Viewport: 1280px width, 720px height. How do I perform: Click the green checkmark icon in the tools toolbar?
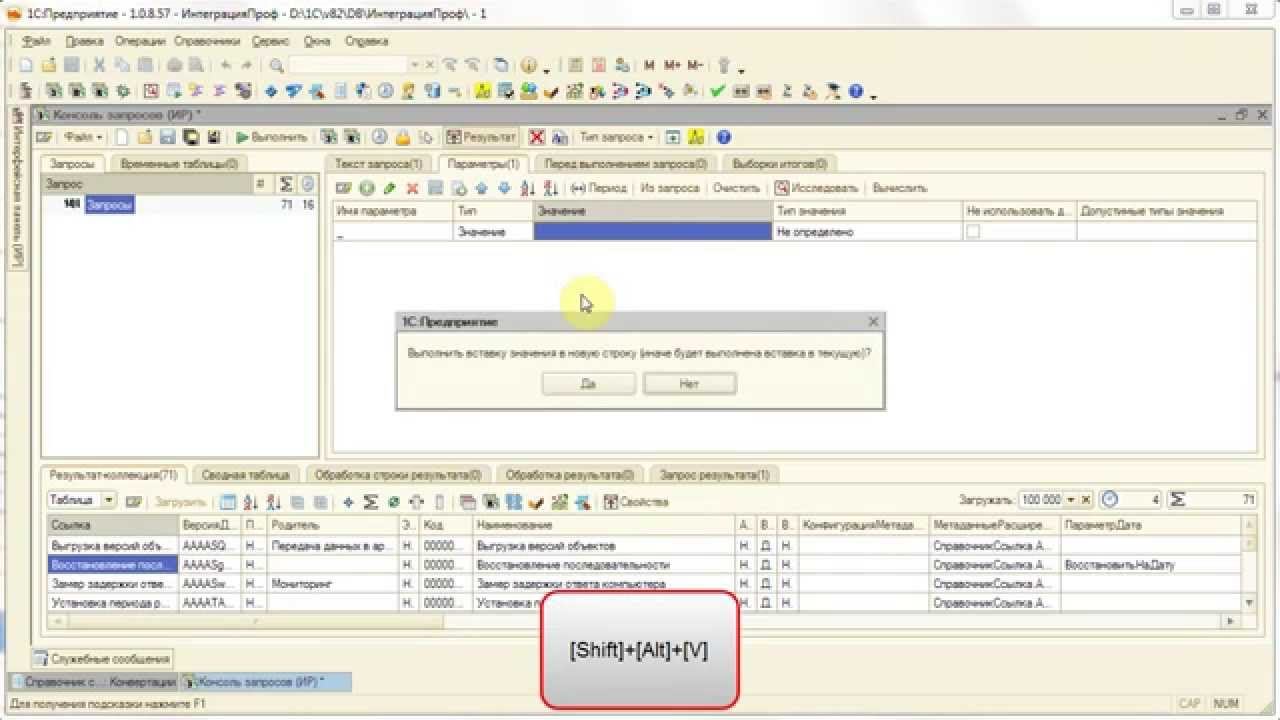[x=717, y=91]
